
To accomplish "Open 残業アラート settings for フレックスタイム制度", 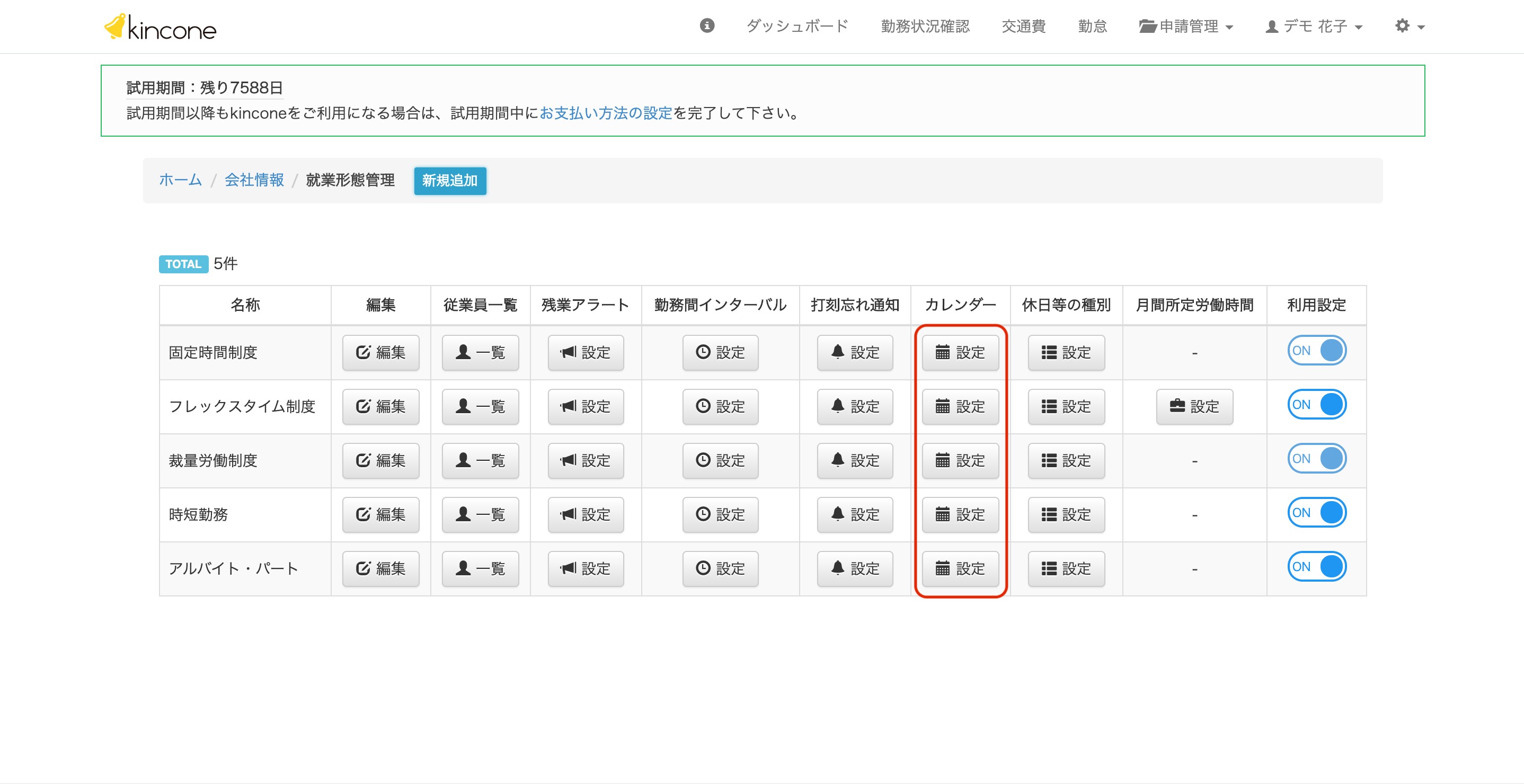I will (x=585, y=406).
